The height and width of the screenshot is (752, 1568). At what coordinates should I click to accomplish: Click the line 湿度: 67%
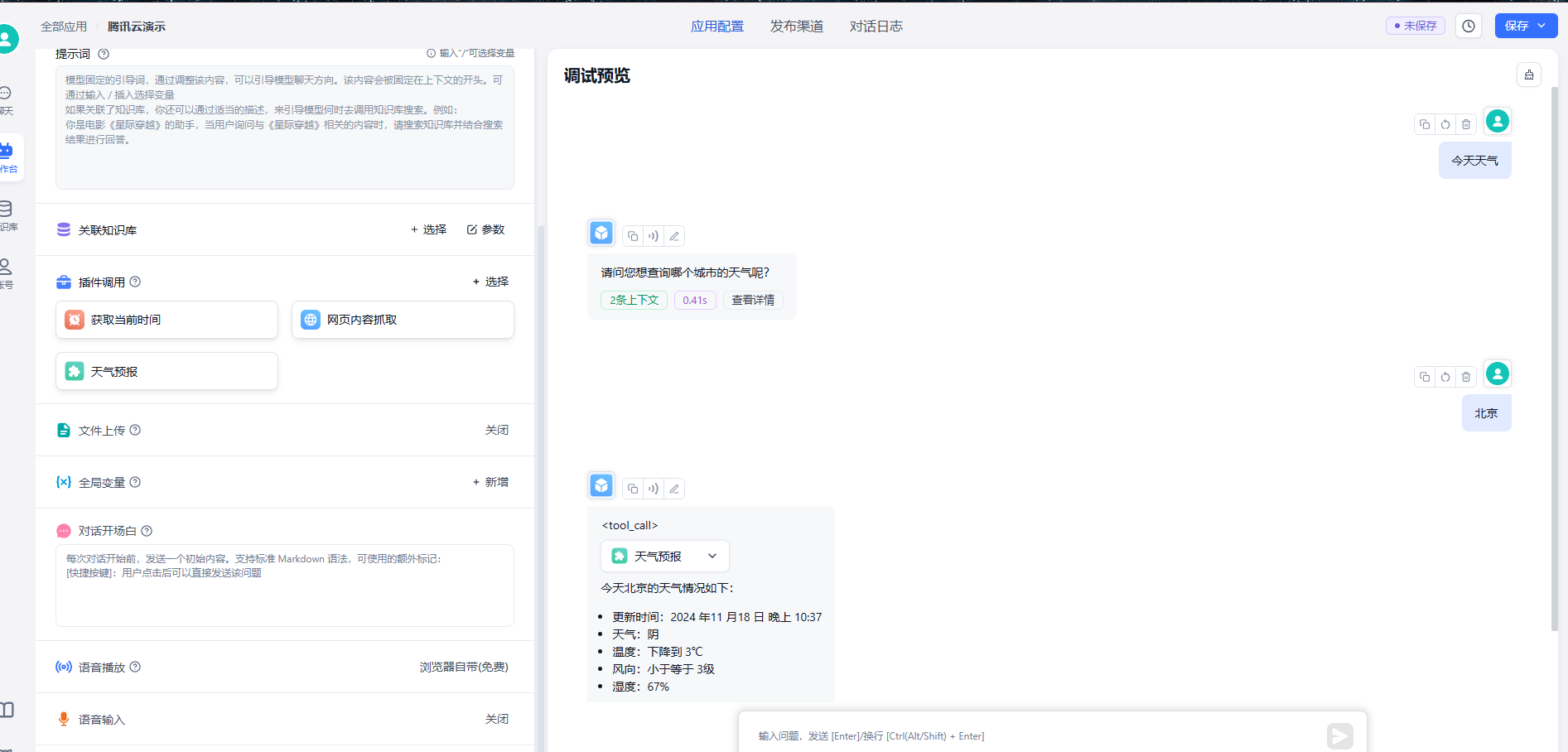tap(641, 687)
